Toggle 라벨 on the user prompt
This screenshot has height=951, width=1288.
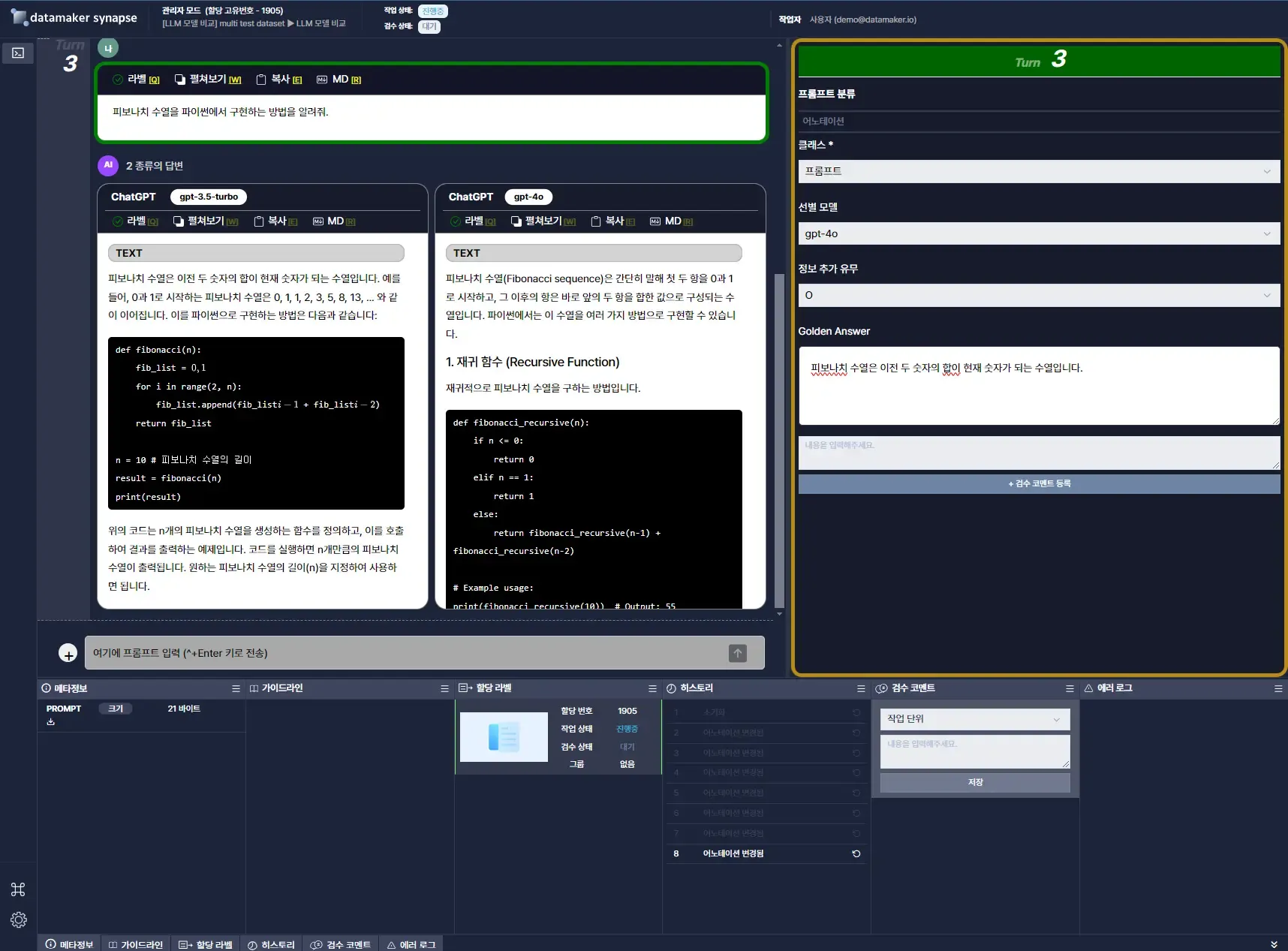[x=136, y=80]
